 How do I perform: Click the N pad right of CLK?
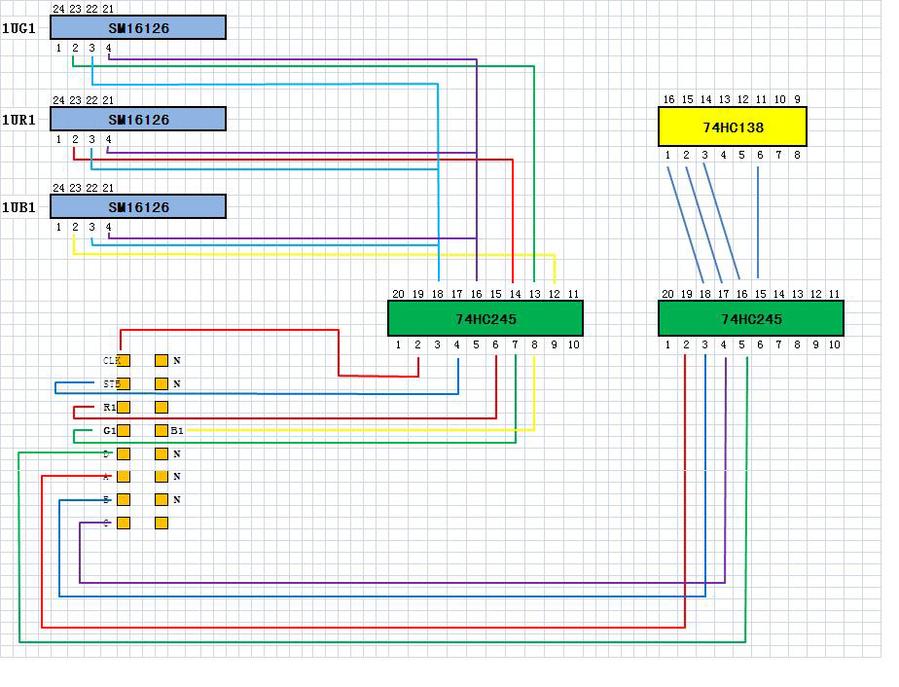(x=161, y=360)
